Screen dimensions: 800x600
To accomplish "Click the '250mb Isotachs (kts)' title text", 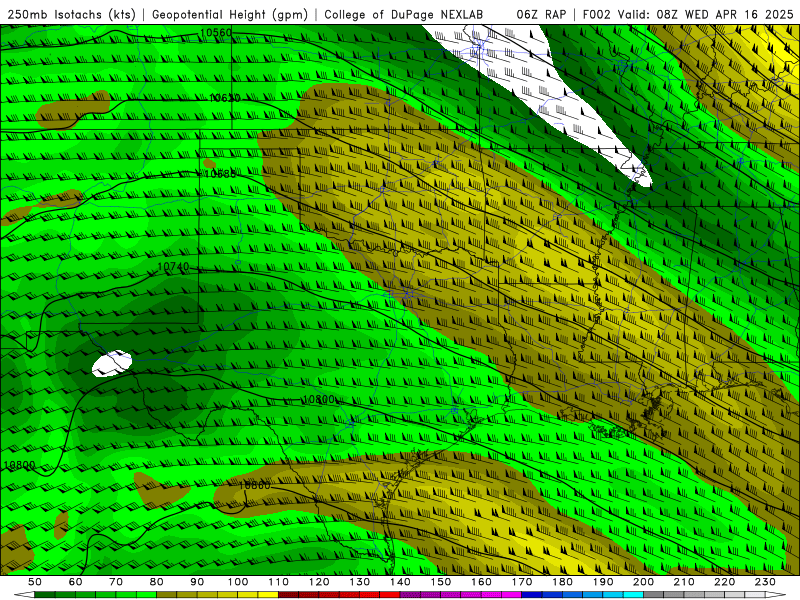I will 72,14.
